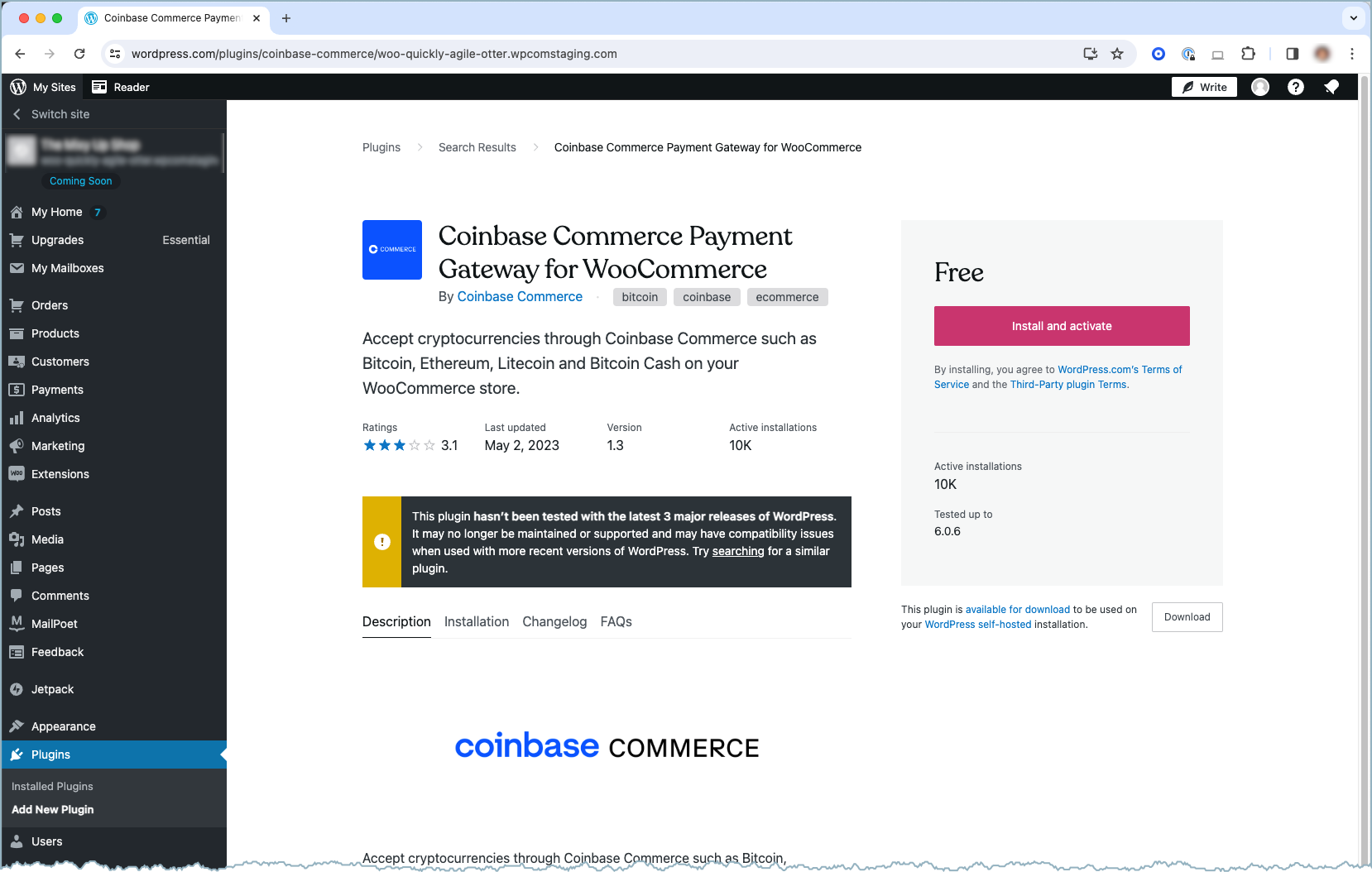Click the 3.1 star rating
The image size is (1372, 872).
[410, 445]
